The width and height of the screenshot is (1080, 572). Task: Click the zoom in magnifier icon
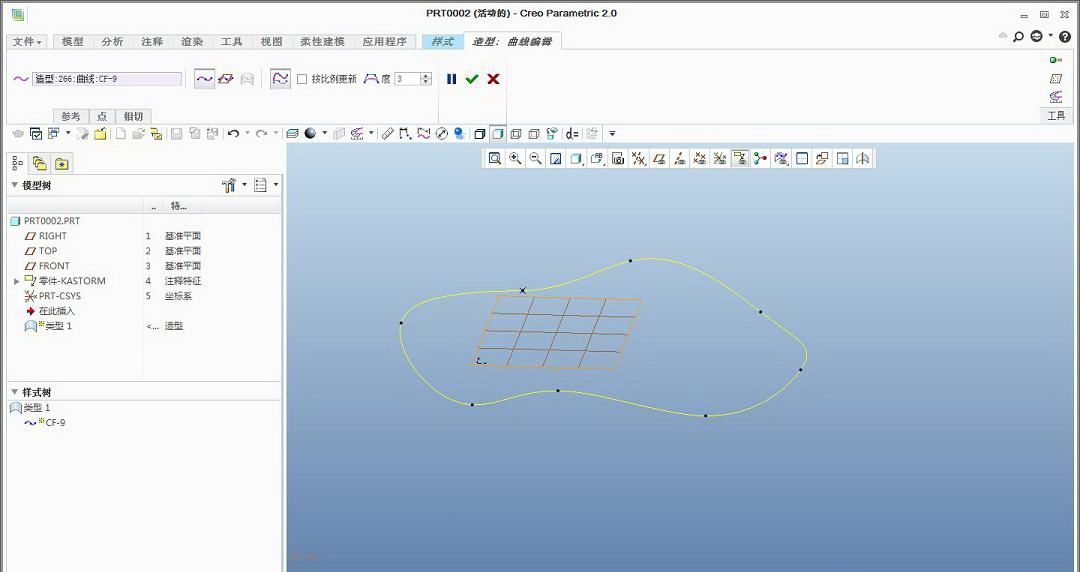[515, 158]
